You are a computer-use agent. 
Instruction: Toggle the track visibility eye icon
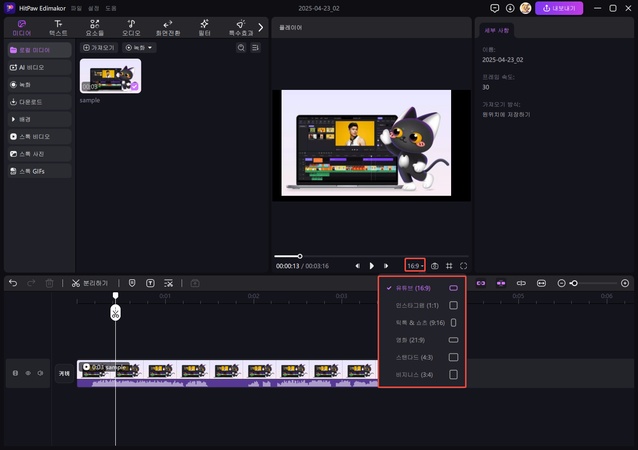(28, 373)
